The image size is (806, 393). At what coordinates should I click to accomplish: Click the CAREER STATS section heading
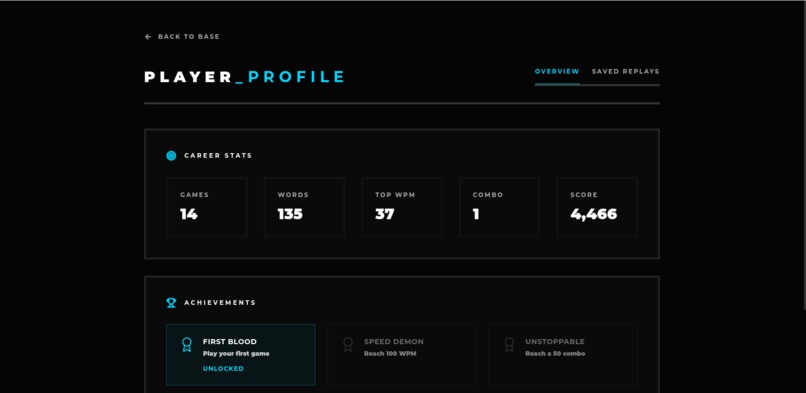[x=218, y=156]
